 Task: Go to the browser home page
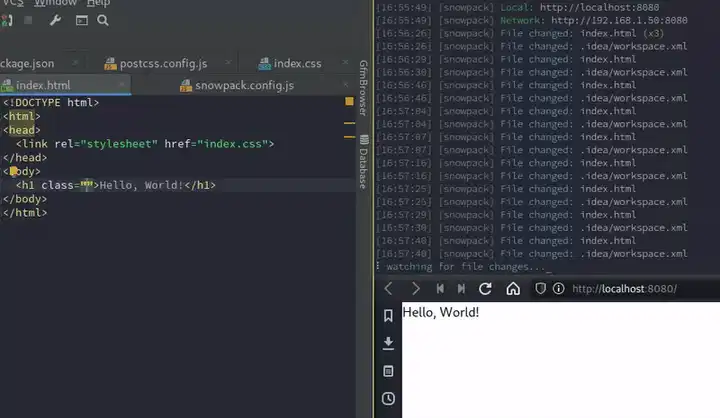513,289
